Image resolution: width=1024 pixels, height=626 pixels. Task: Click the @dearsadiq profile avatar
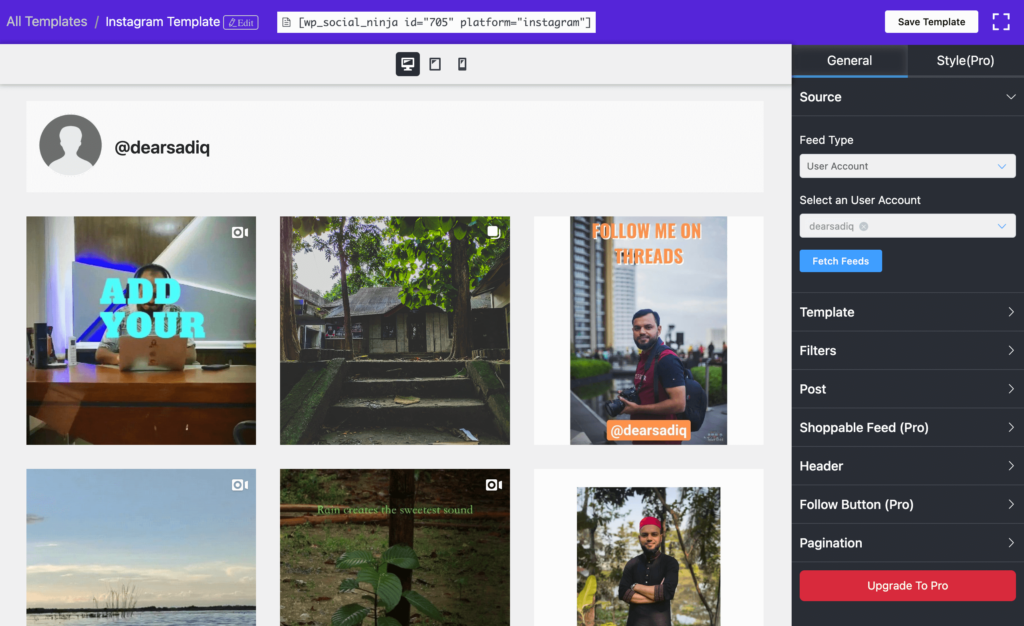70,145
